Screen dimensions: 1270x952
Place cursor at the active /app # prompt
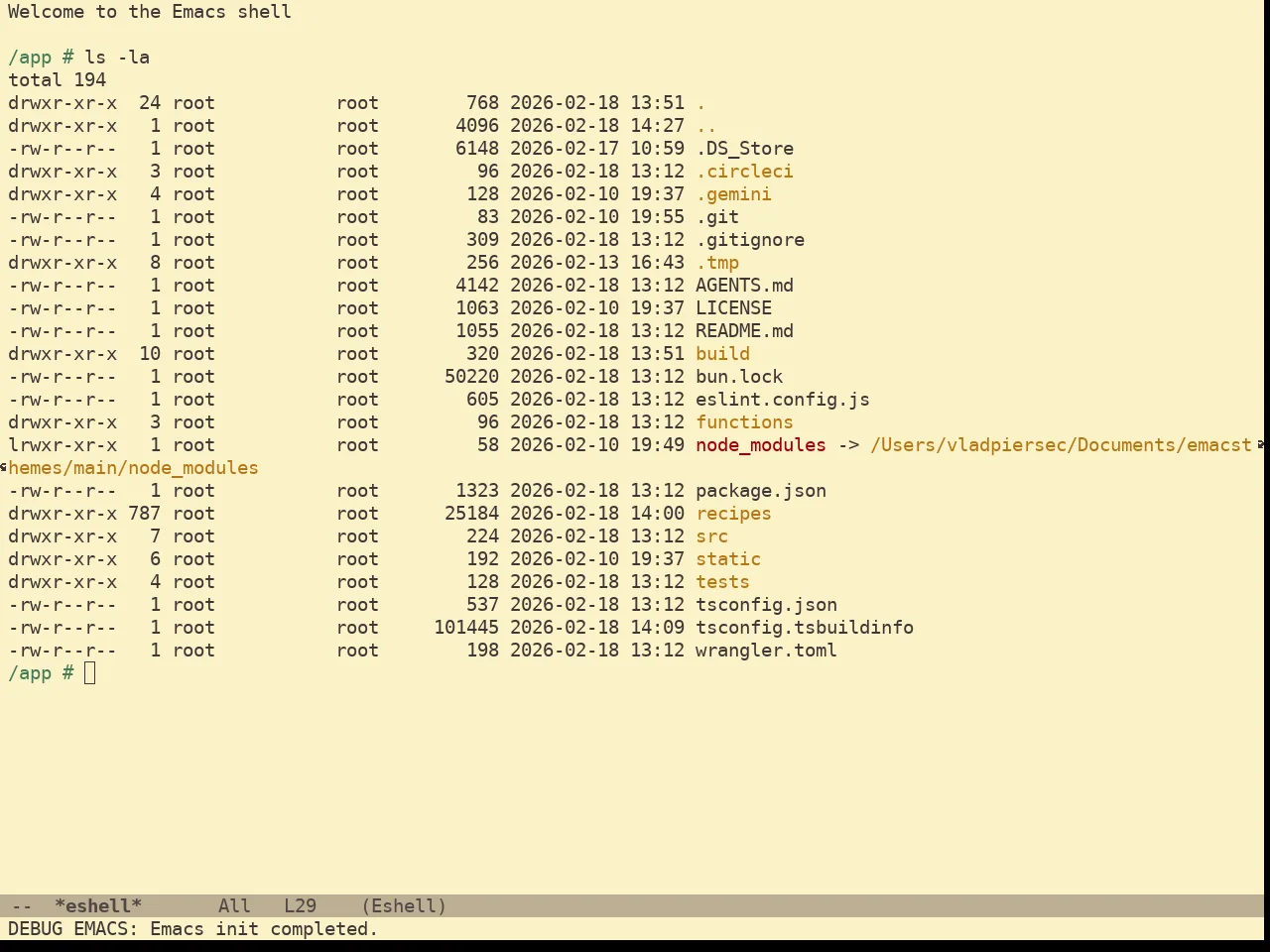90,674
